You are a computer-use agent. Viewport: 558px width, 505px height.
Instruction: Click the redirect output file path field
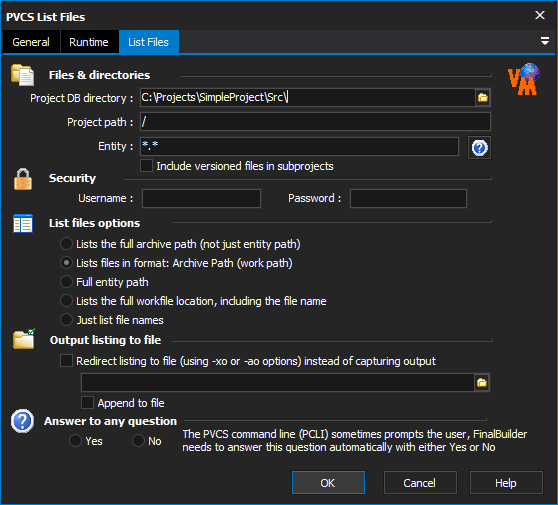[278, 383]
